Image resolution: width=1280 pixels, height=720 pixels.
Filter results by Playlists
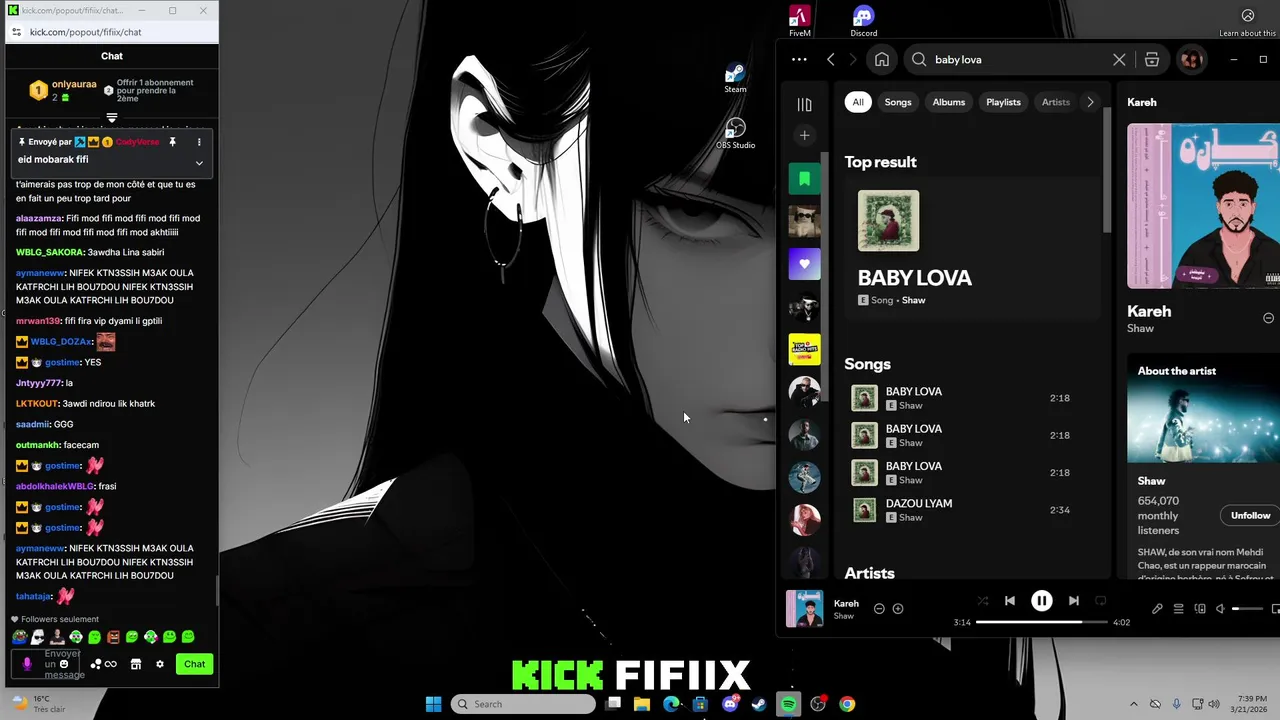[1003, 102]
